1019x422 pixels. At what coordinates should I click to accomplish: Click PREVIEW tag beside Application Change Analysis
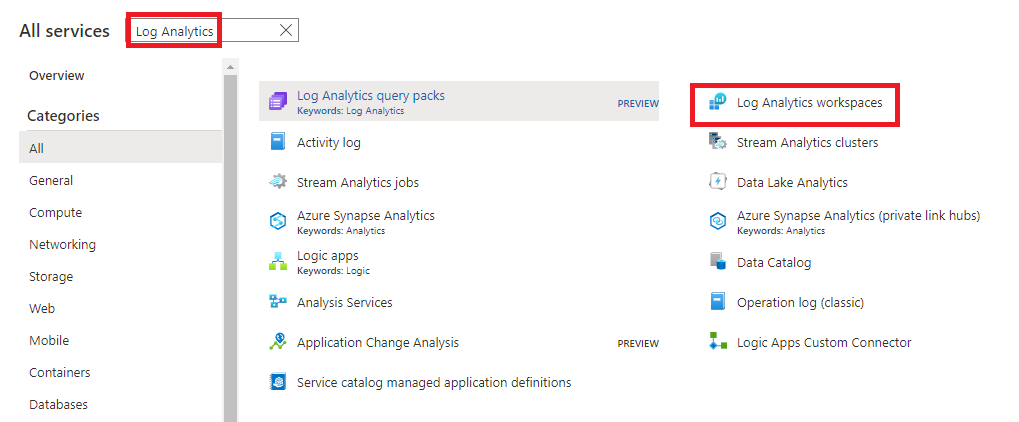coord(638,343)
